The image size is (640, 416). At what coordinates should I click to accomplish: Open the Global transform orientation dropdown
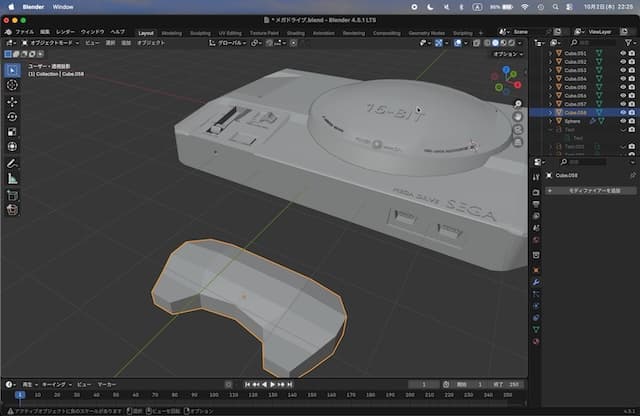[231, 43]
